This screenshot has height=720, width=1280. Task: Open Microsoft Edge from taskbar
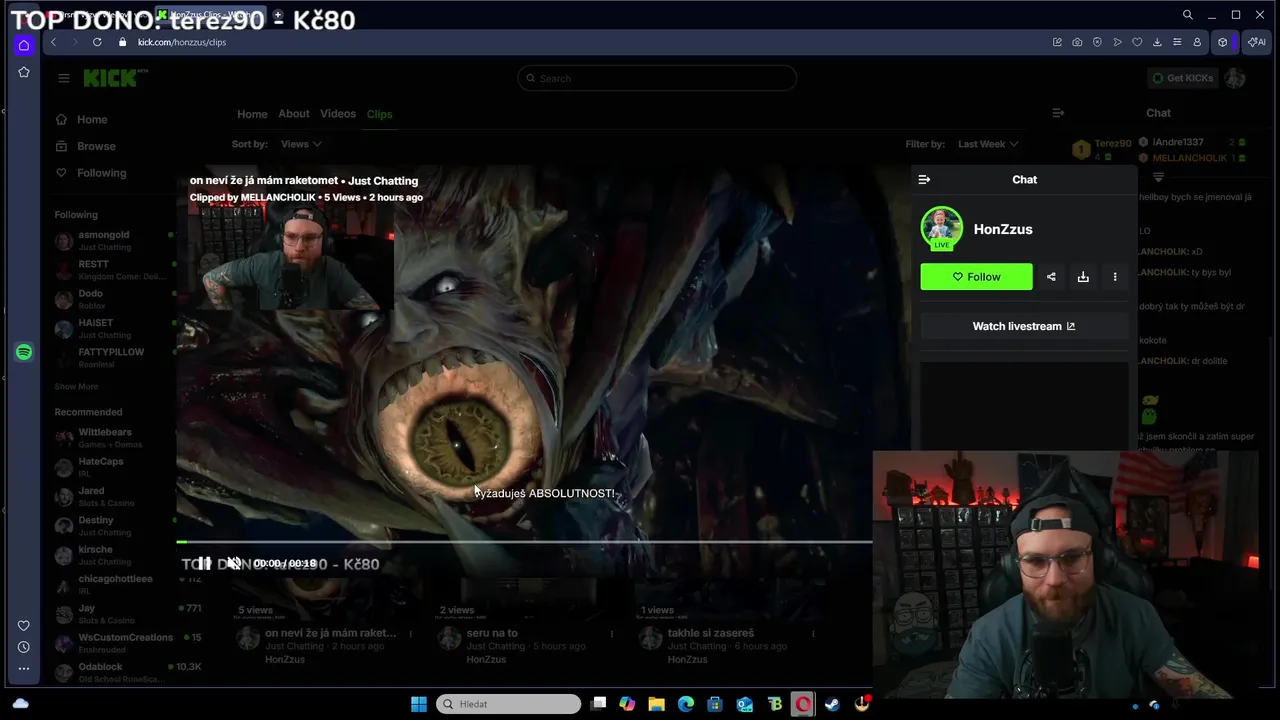686,704
